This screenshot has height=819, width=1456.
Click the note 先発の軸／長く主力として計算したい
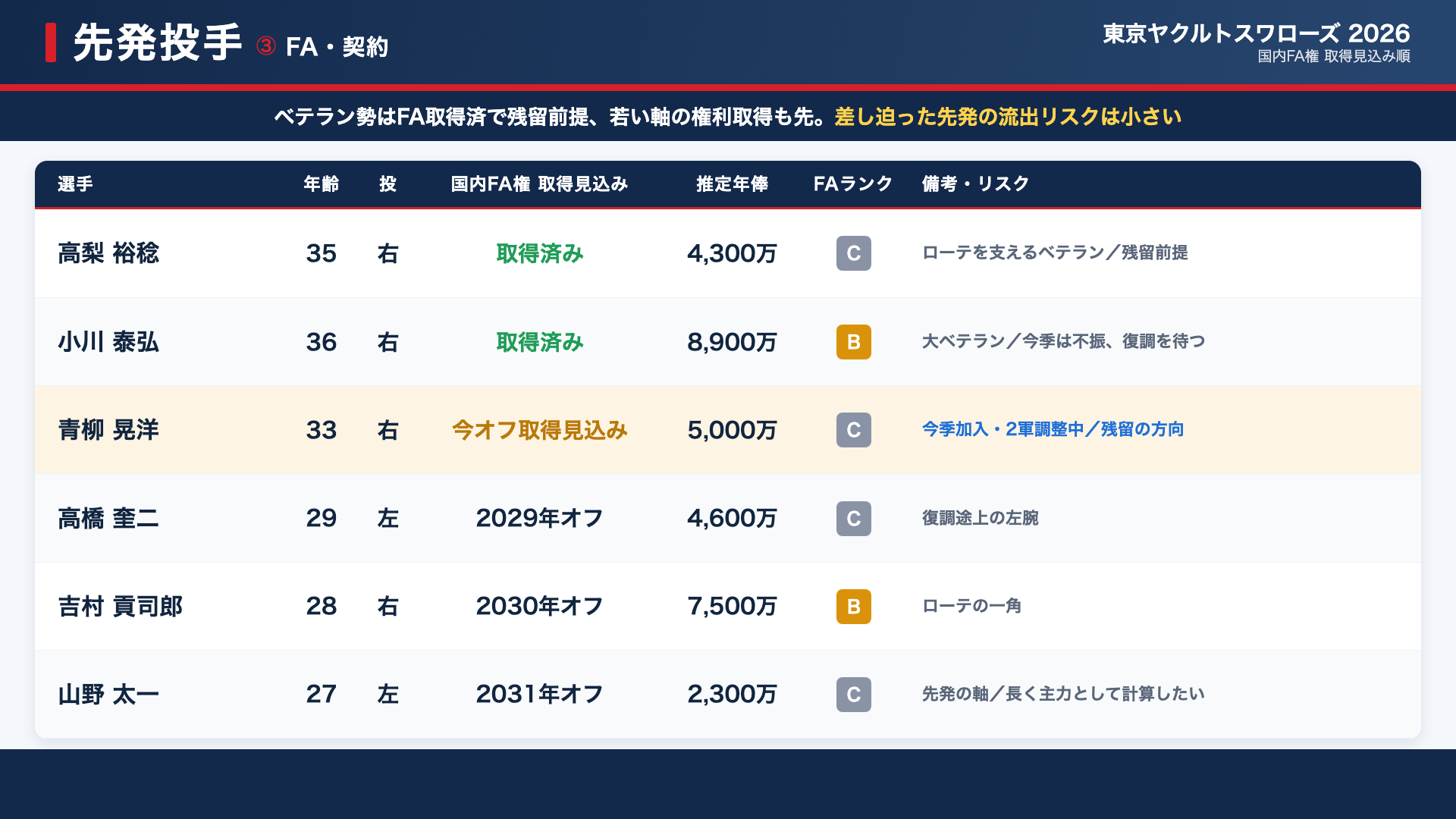1063,694
